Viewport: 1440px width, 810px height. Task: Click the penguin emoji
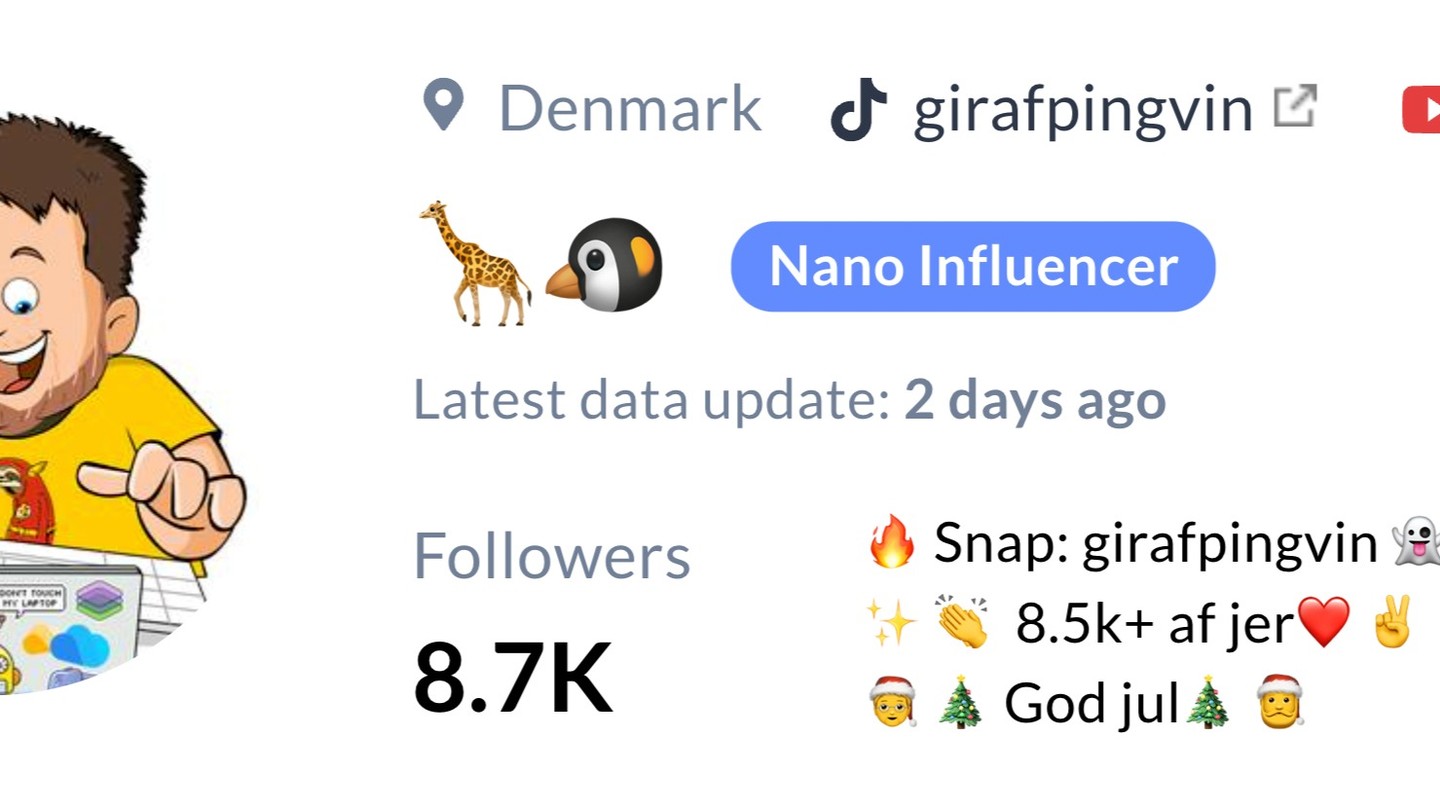click(606, 265)
